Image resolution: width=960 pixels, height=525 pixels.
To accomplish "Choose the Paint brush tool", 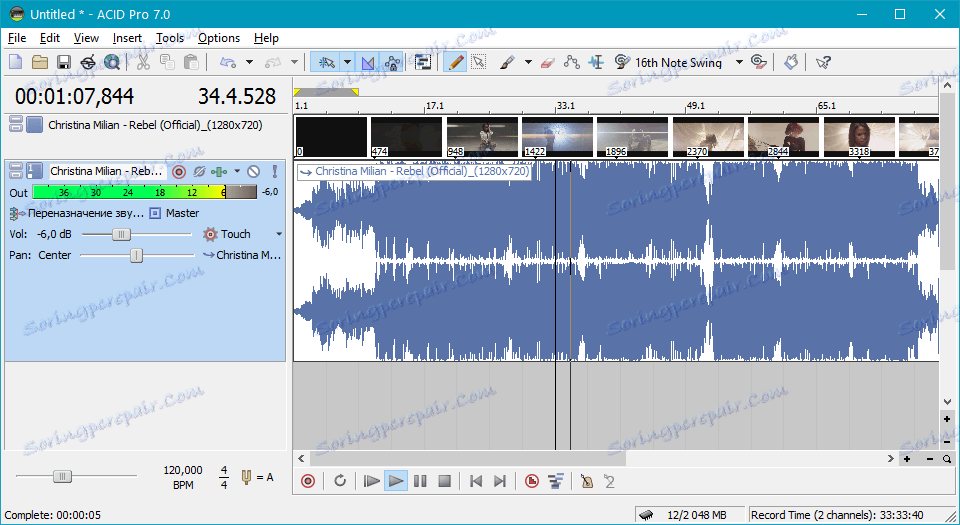I will (x=506, y=62).
